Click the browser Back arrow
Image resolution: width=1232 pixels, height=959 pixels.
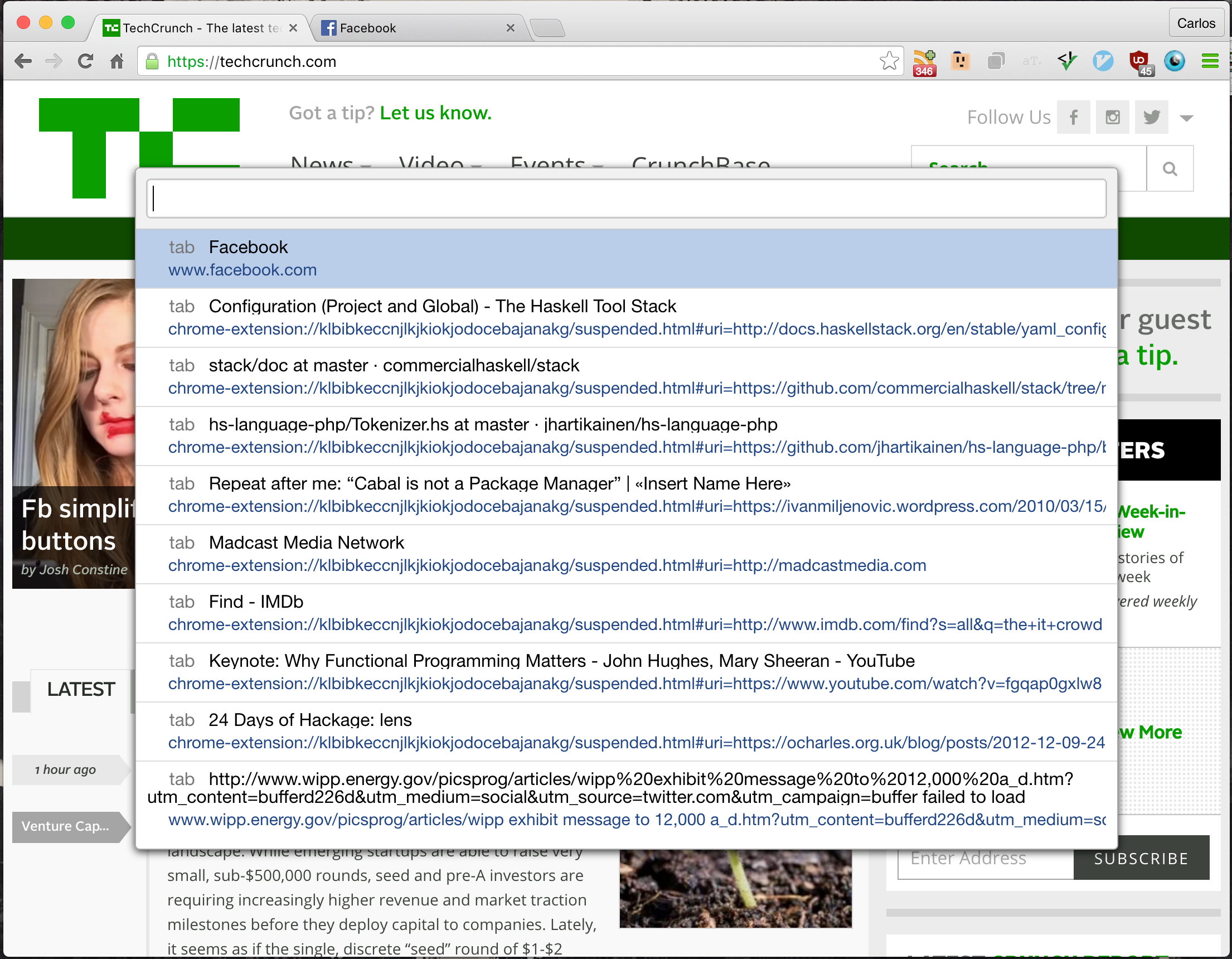click(23, 61)
